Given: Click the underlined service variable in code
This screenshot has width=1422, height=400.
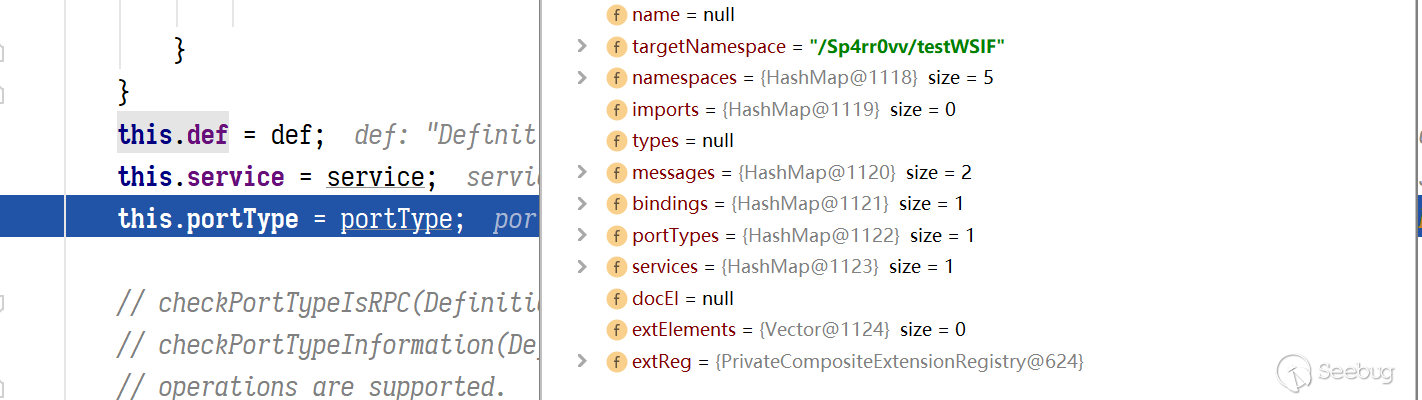Looking at the screenshot, I should point(375,178).
